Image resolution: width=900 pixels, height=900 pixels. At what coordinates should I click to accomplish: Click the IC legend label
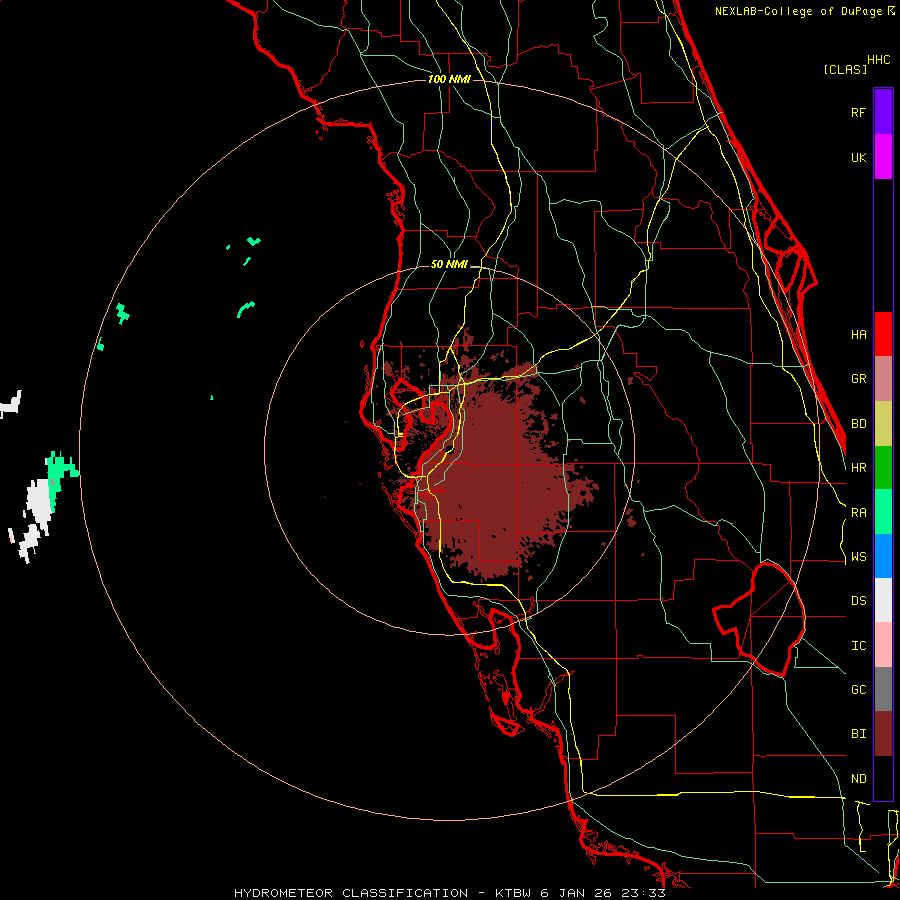click(858, 646)
